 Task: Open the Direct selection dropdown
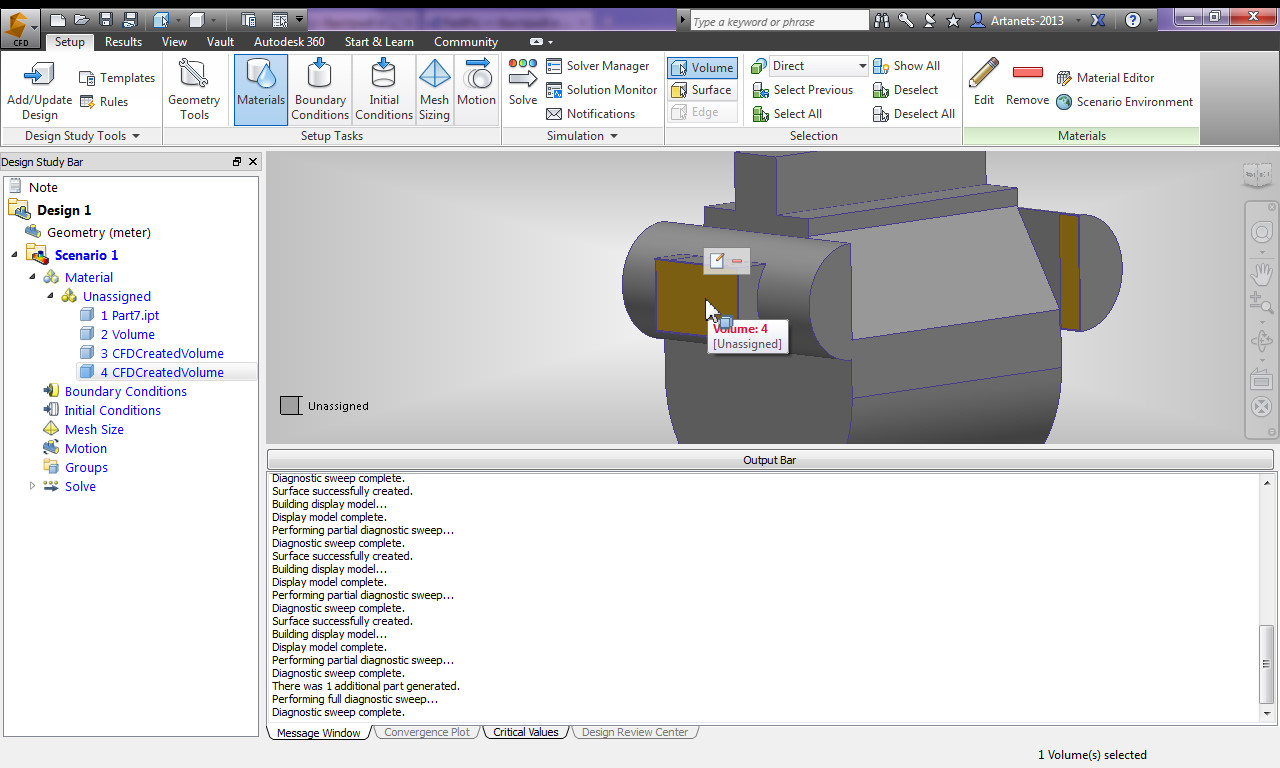coord(819,66)
